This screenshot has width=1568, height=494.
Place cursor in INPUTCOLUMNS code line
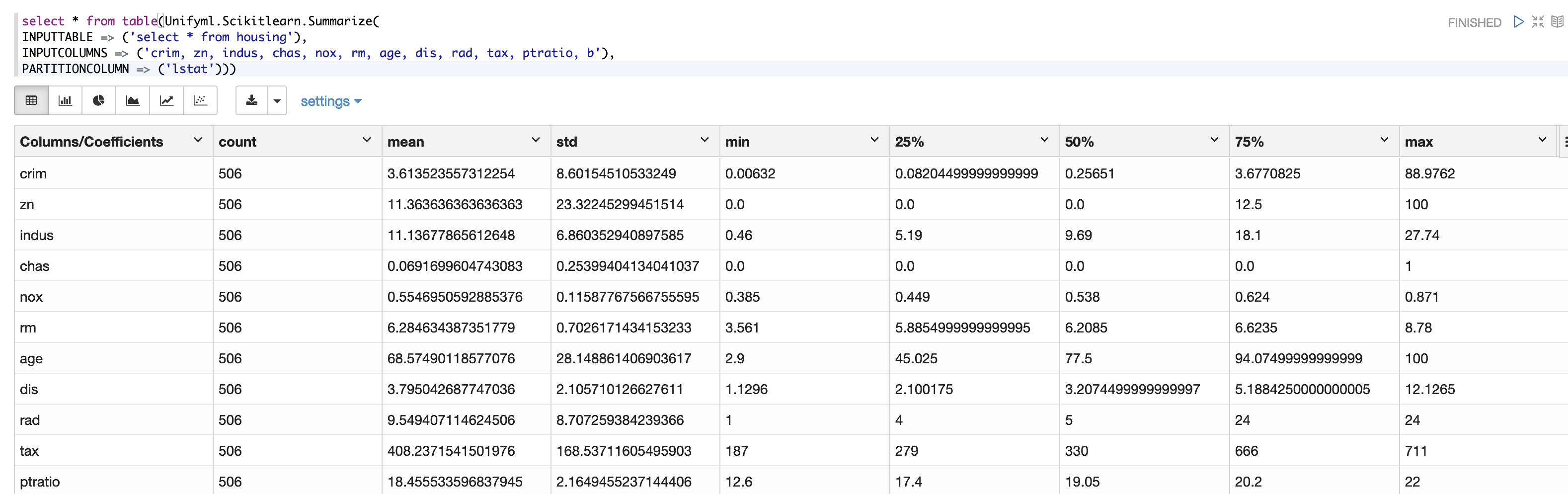point(318,53)
